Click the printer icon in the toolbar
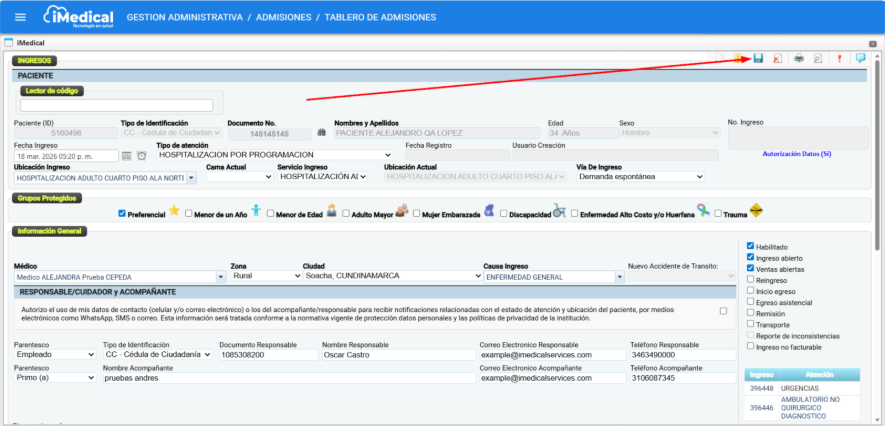The height and width of the screenshot is (426, 885). tap(799, 59)
